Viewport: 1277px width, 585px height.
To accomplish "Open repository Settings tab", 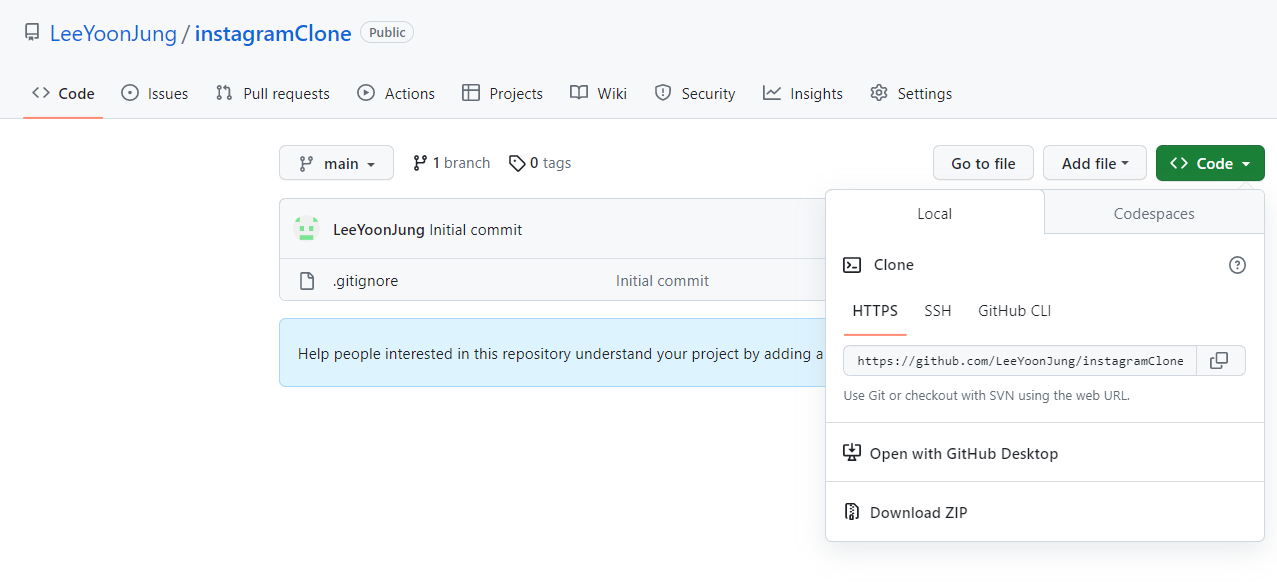I will coord(911,93).
